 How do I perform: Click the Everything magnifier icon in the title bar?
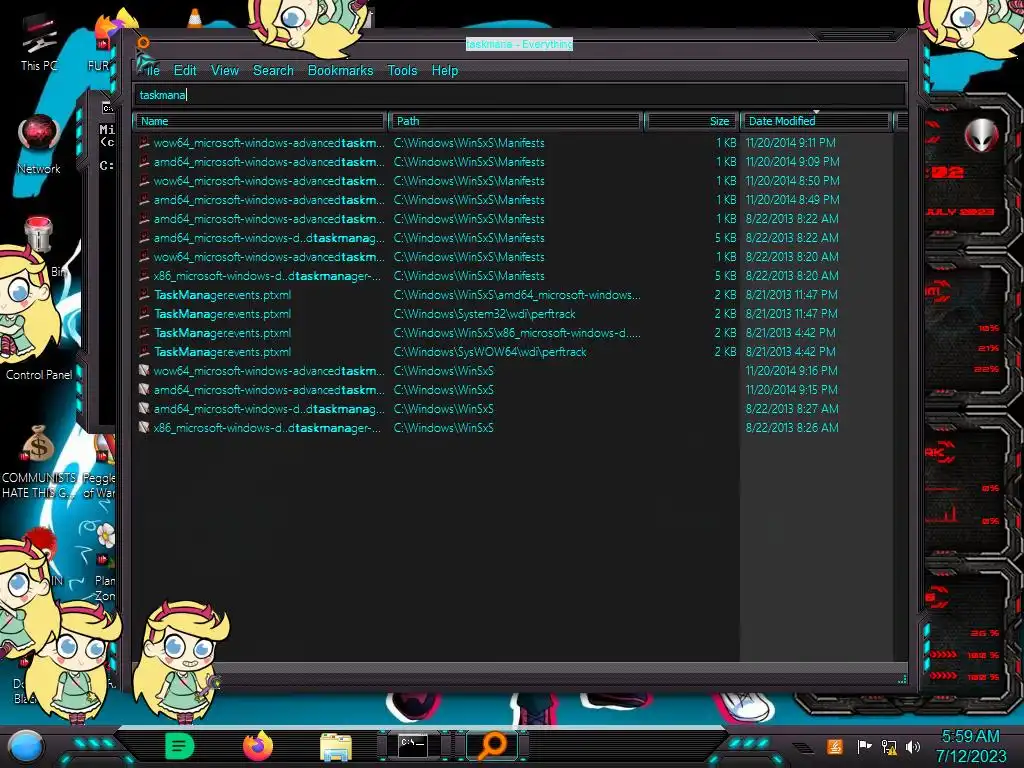pos(143,44)
